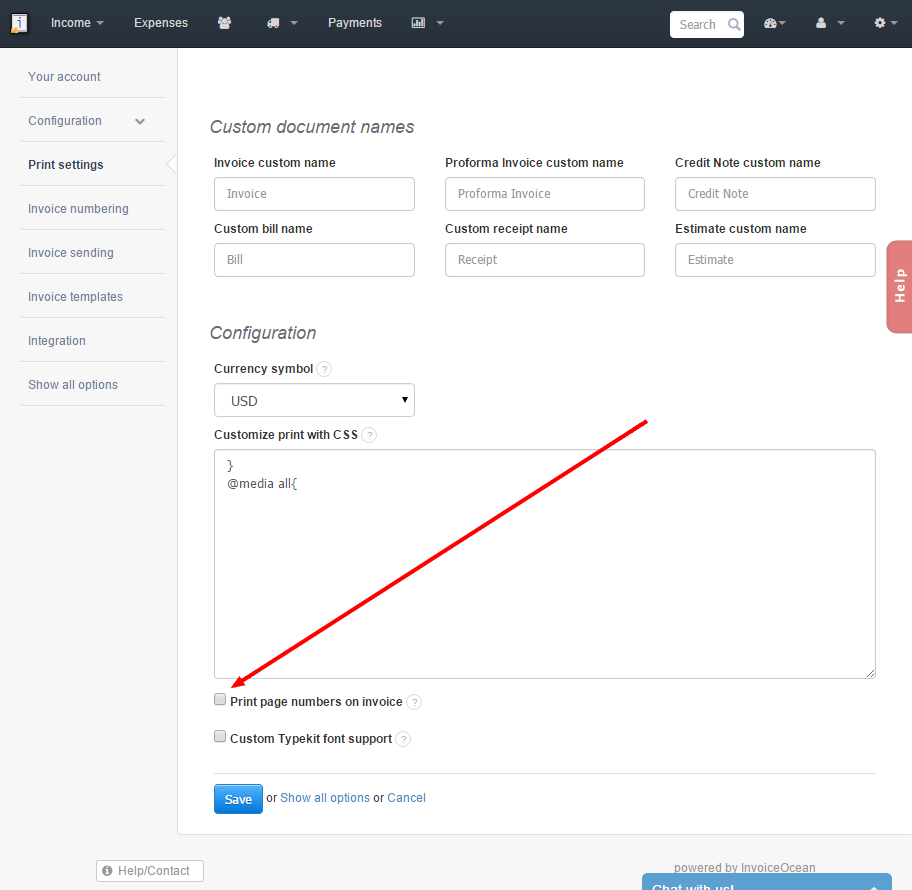Image resolution: width=912 pixels, height=890 pixels.
Task: Click the Credit Note custom name field
Action: (775, 194)
